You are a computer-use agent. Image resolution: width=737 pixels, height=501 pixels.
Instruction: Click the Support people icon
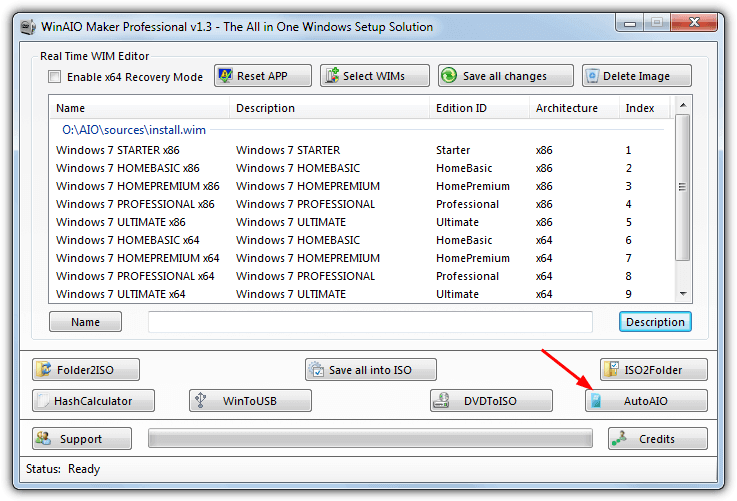pyautogui.click(x=44, y=438)
